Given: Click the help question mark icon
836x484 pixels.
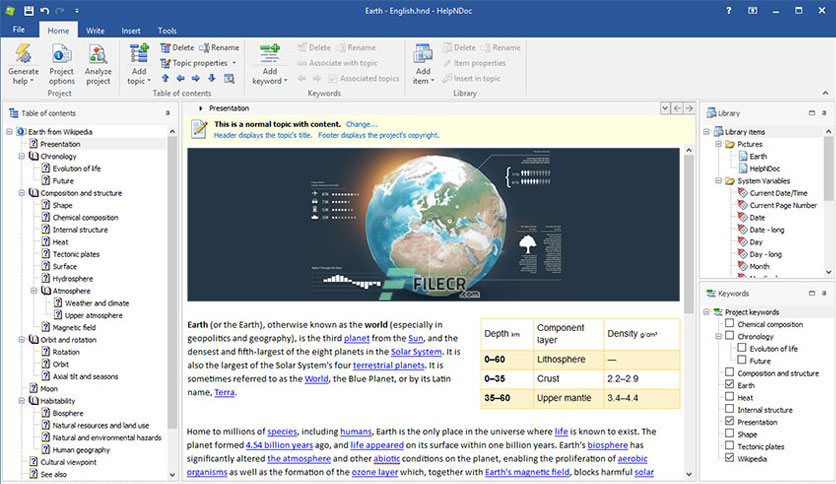Looking at the screenshot, I should tap(728, 11).
